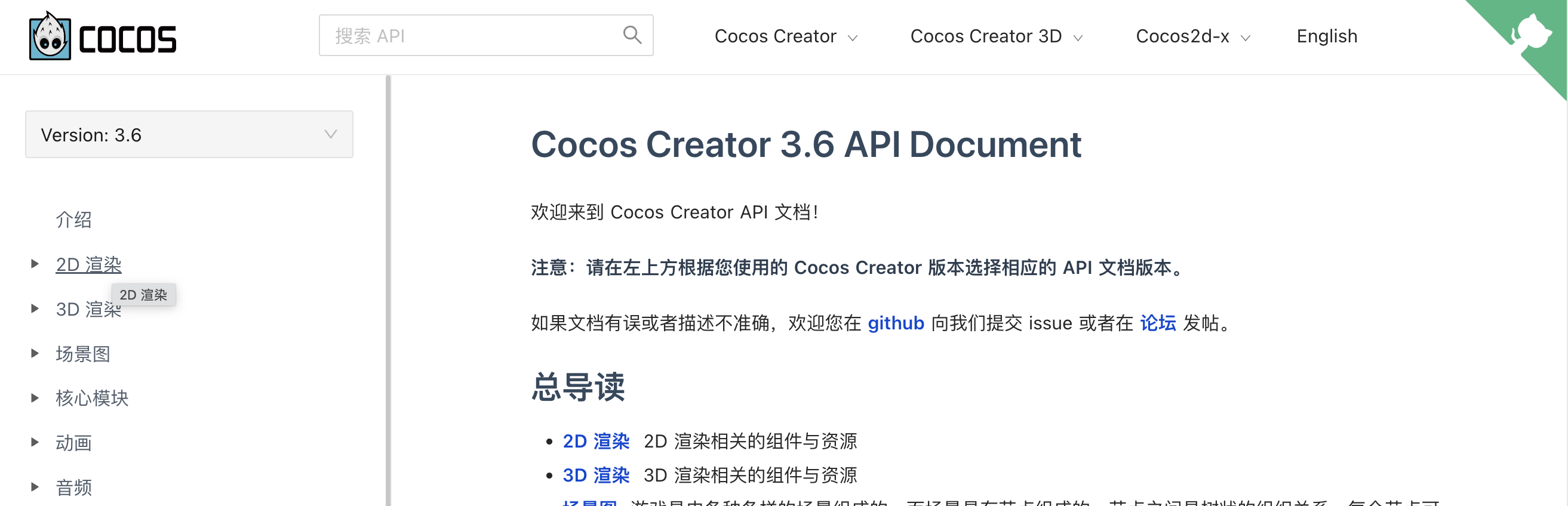Expand the 2D 渲染 tree arrow

pos(35,264)
